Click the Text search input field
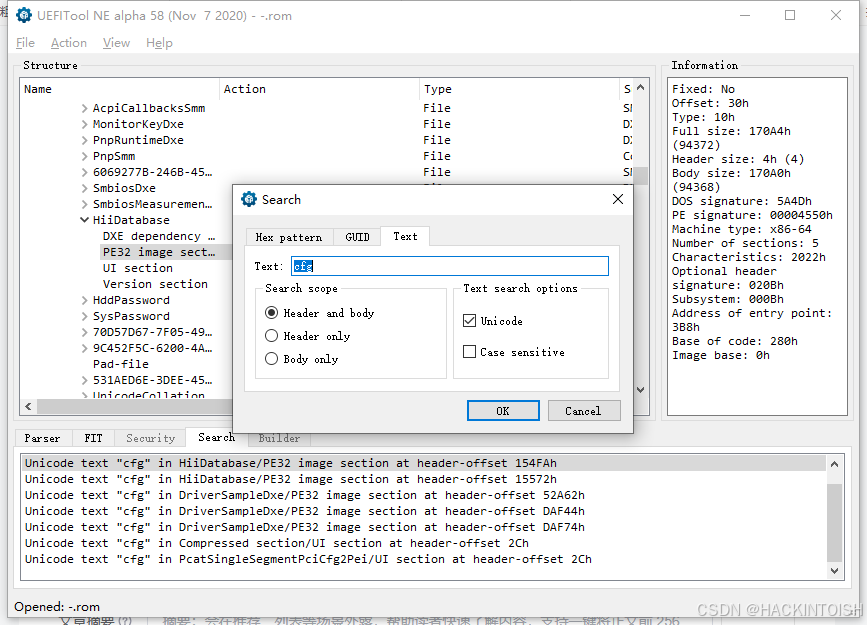The image size is (867, 625). tap(450, 266)
